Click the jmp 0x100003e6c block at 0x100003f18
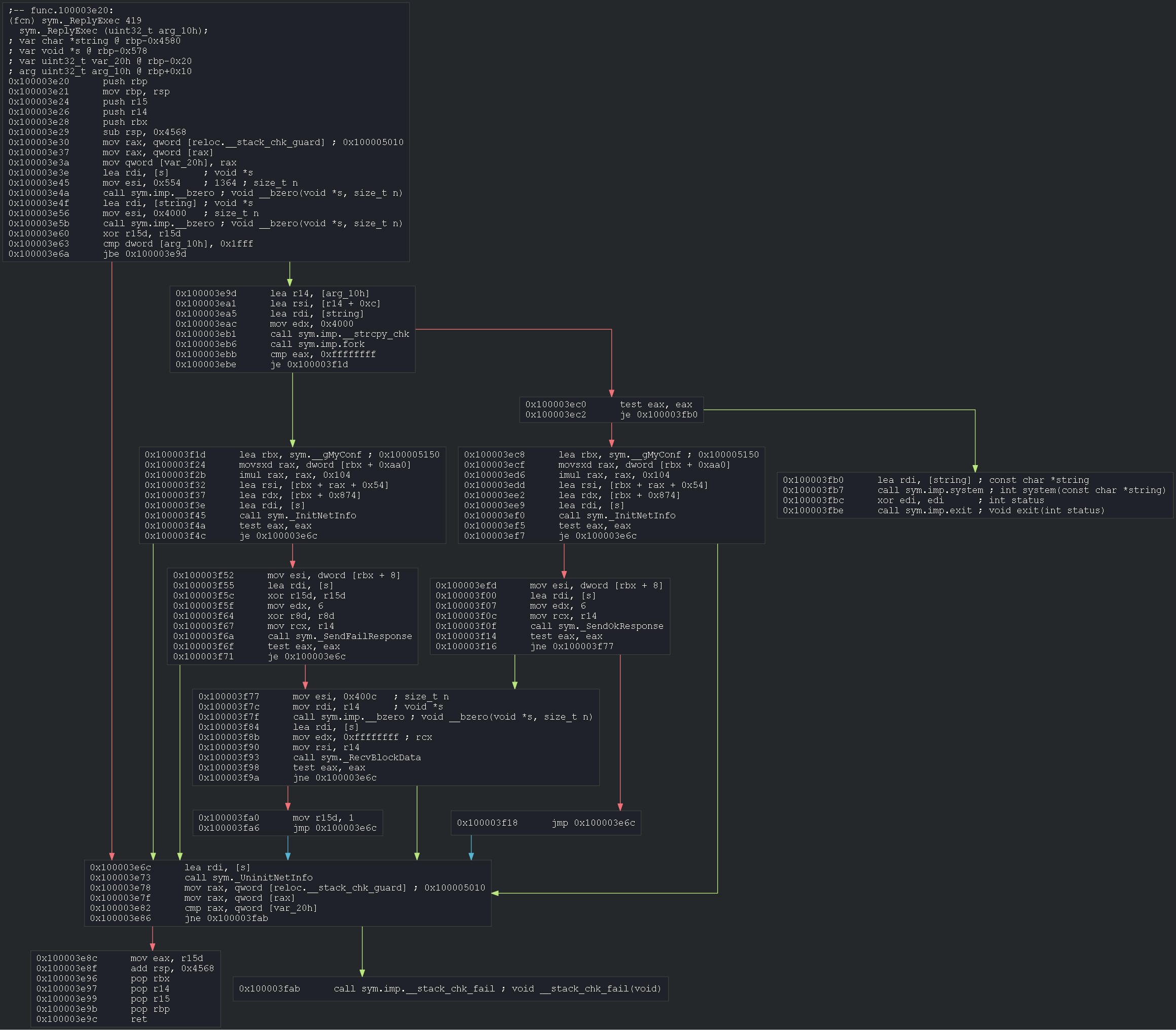The image size is (1176, 1030). [x=546, y=823]
